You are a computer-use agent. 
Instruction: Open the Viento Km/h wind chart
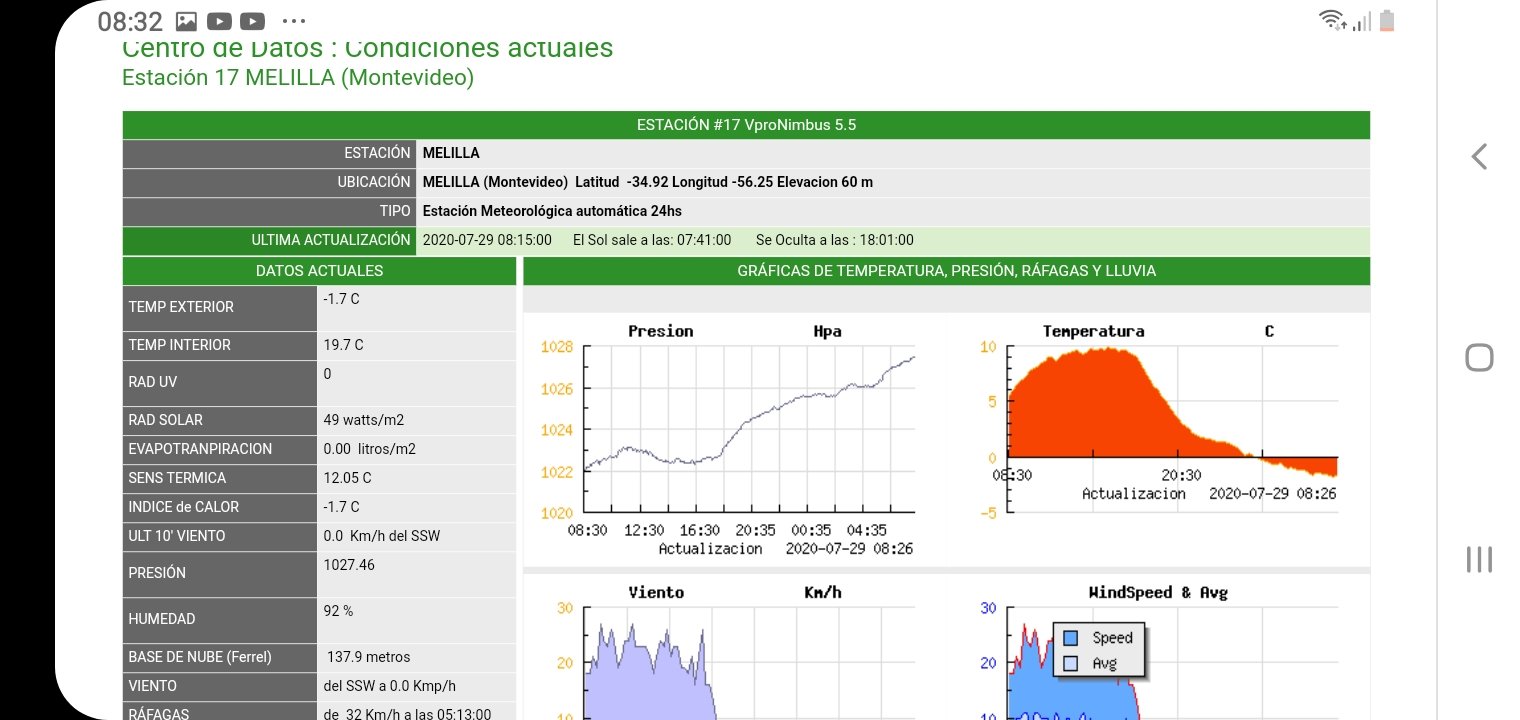pyautogui.click(x=727, y=650)
